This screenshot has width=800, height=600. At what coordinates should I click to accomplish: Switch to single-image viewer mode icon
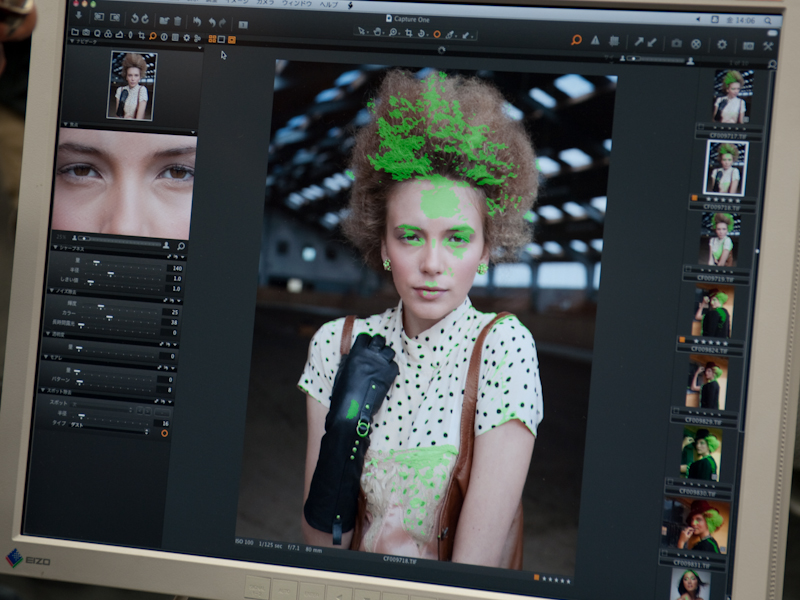222,39
